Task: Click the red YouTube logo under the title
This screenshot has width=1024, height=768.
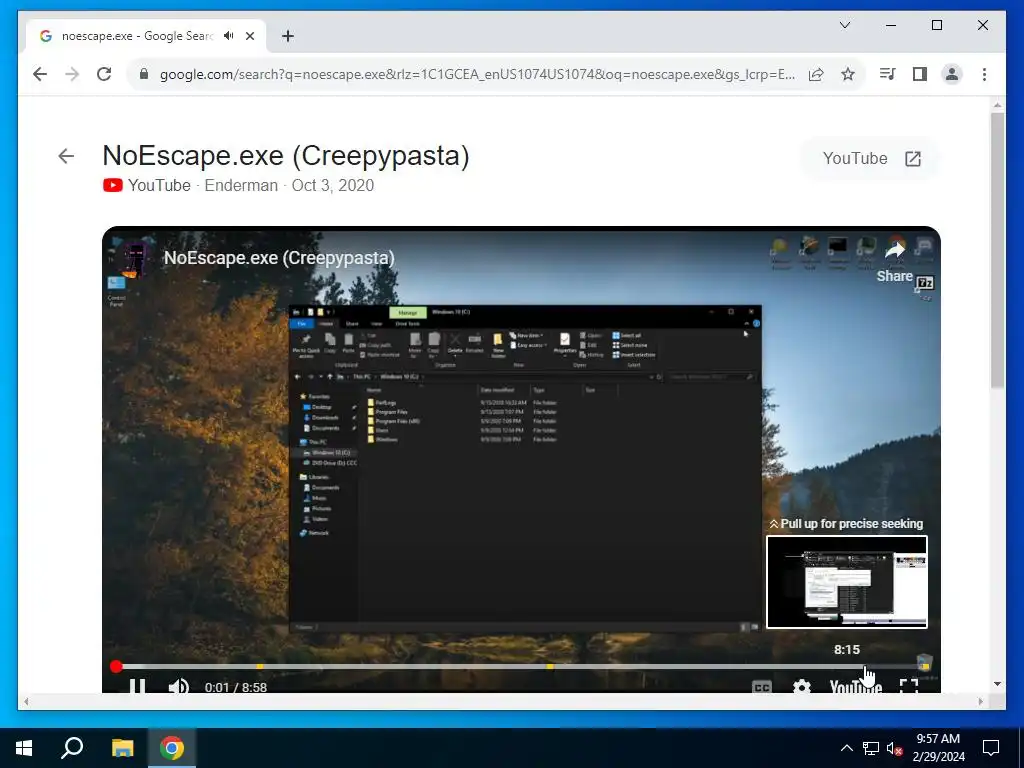Action: coord(112,185)
